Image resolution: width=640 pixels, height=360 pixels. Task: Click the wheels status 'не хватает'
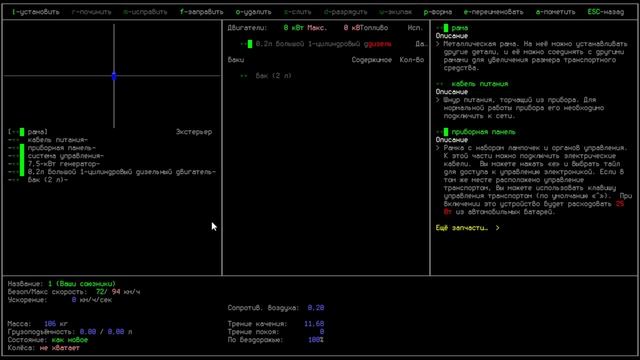pyautogui.click(x=60, y=348)
